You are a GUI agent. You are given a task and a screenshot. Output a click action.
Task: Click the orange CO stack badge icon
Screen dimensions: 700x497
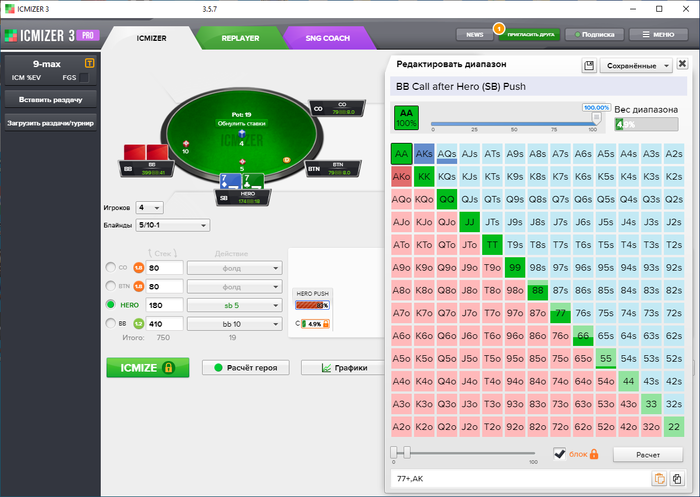138,268
